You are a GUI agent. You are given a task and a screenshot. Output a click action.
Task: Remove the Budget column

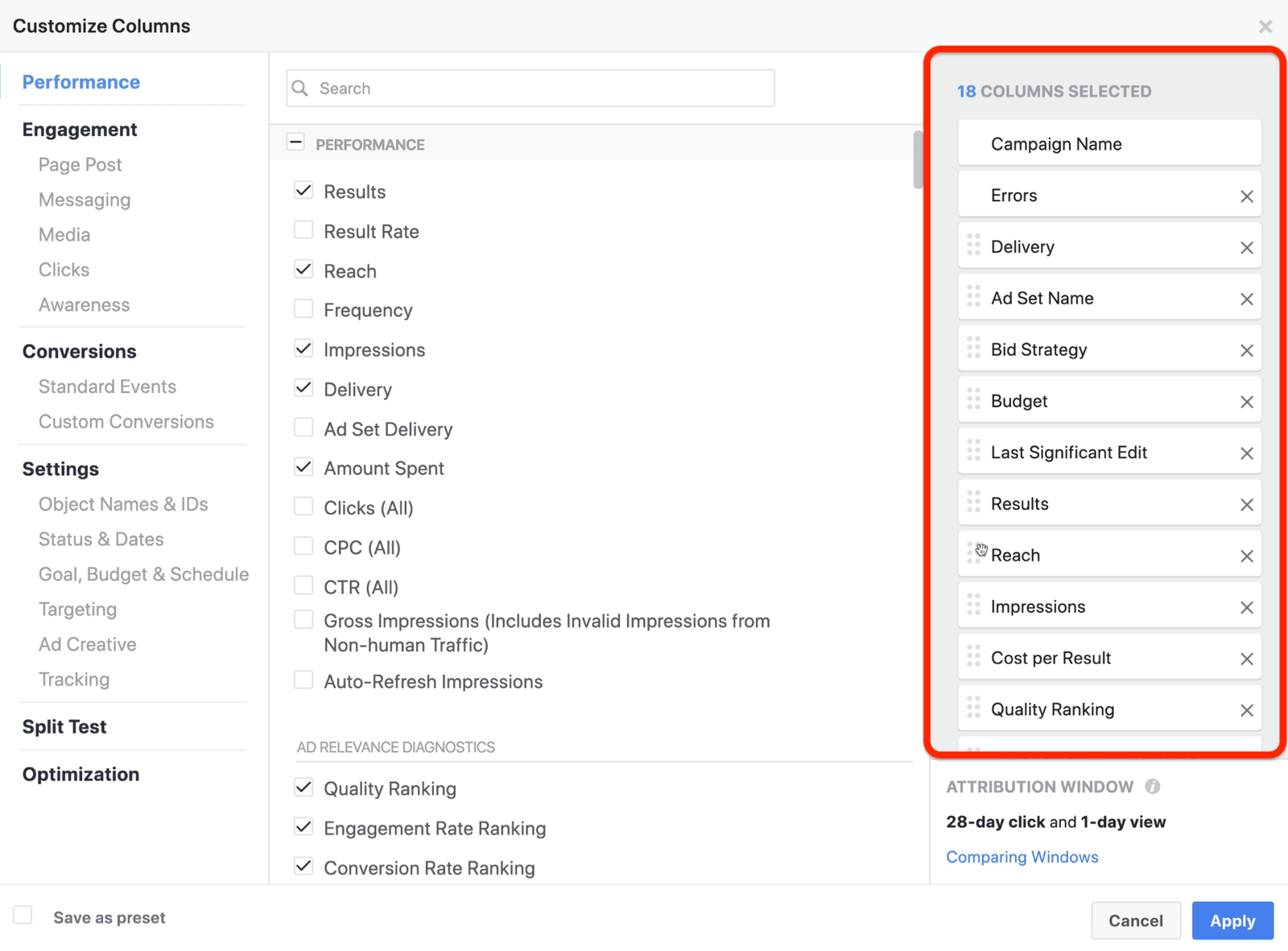pos(1247,400)
